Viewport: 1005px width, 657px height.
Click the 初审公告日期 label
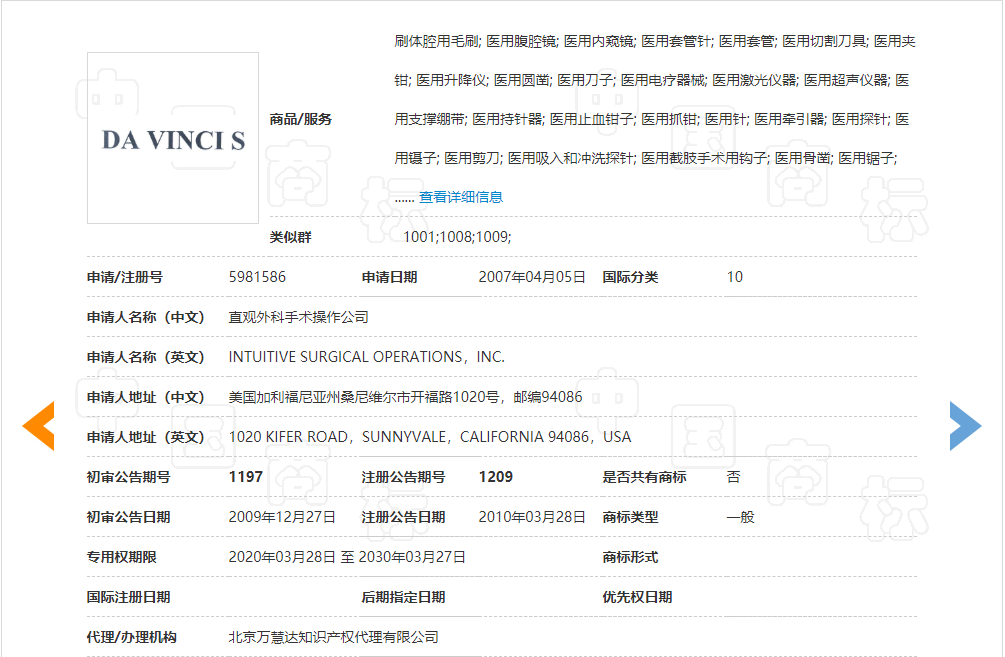[x=128, y=517]
